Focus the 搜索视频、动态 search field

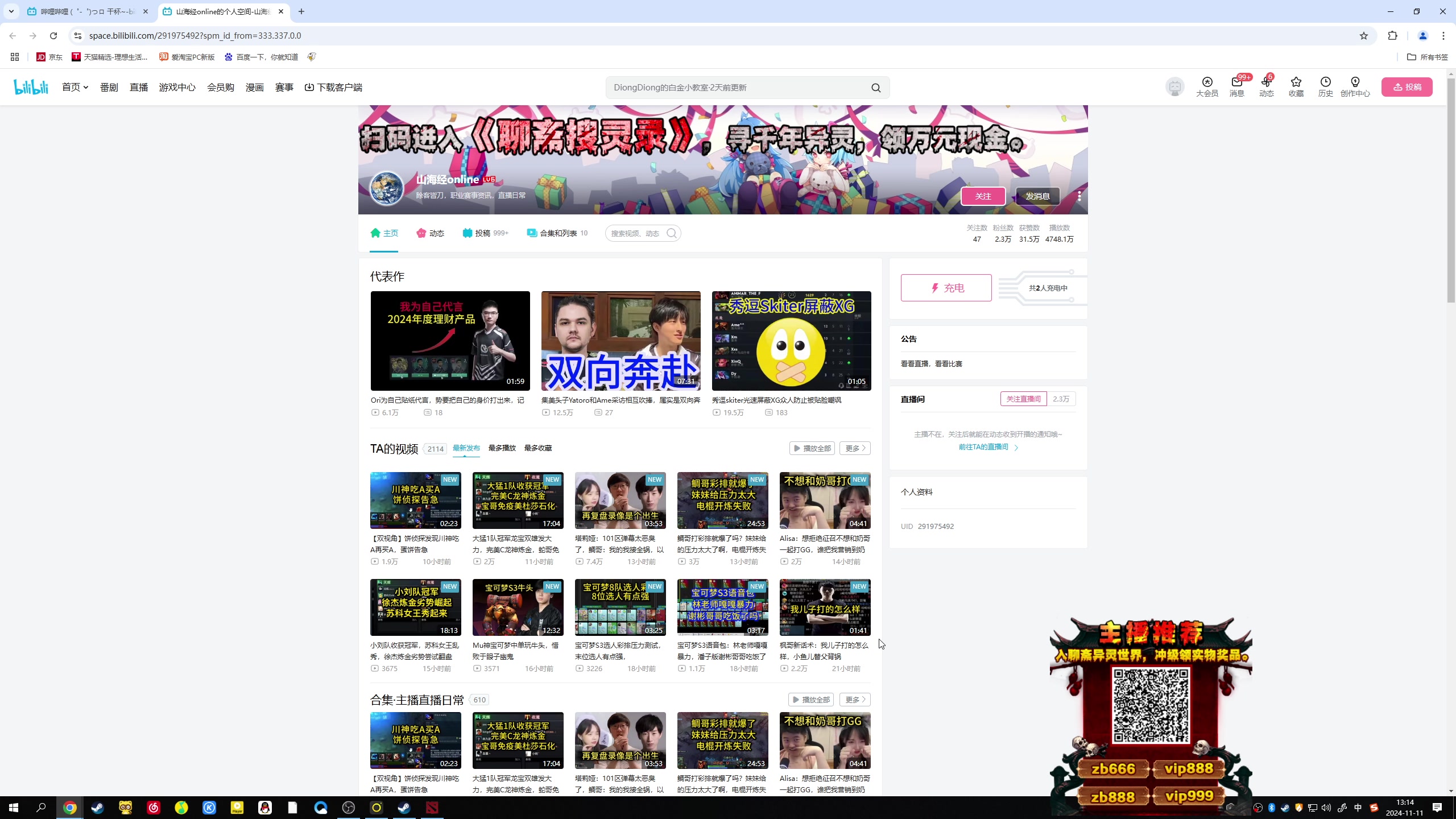click(643, 233)
